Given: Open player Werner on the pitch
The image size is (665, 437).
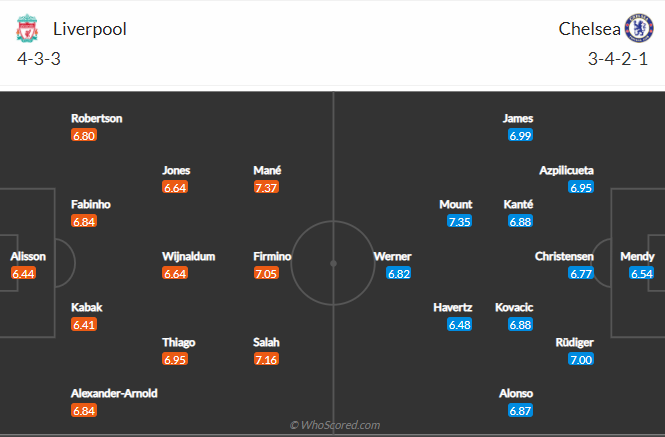Looking at the screenshot, I should (x=392, y=256).
